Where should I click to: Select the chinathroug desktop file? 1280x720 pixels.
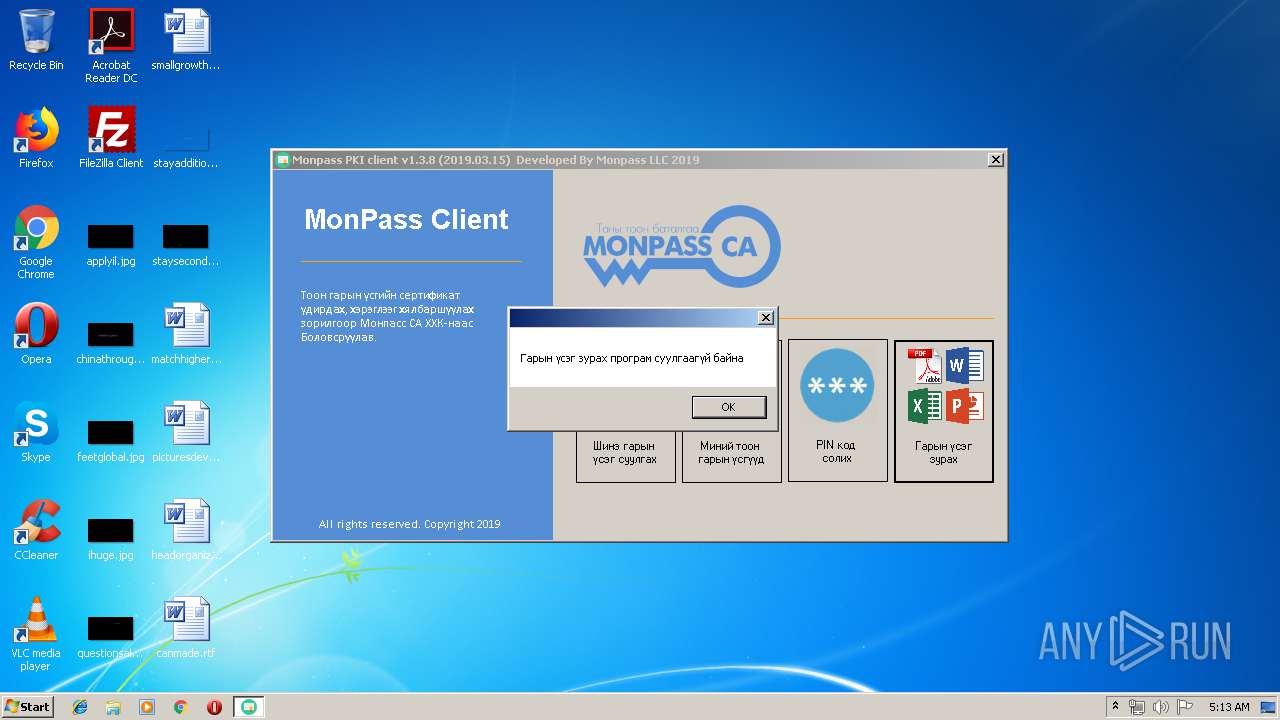click(111, 342)
